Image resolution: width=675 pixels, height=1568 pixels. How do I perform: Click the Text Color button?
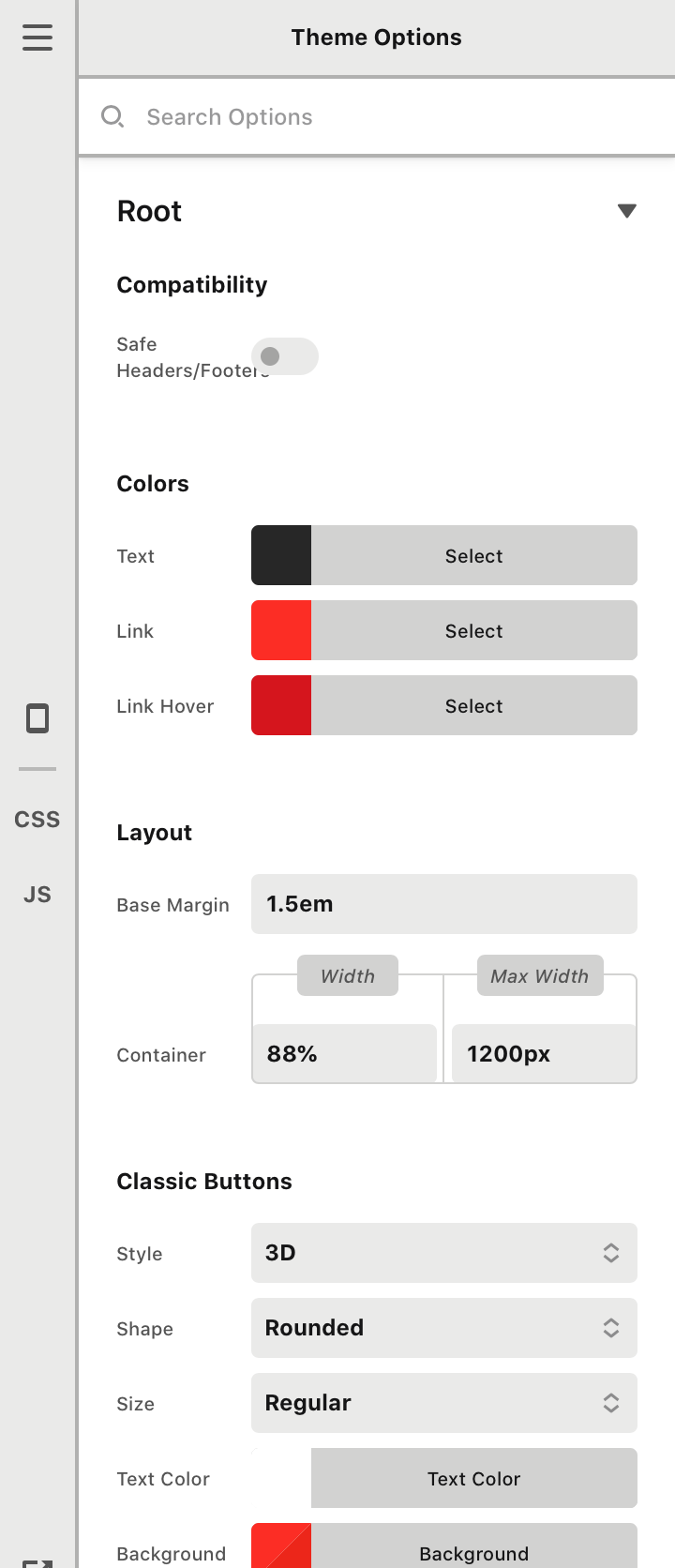point(474,1478)
